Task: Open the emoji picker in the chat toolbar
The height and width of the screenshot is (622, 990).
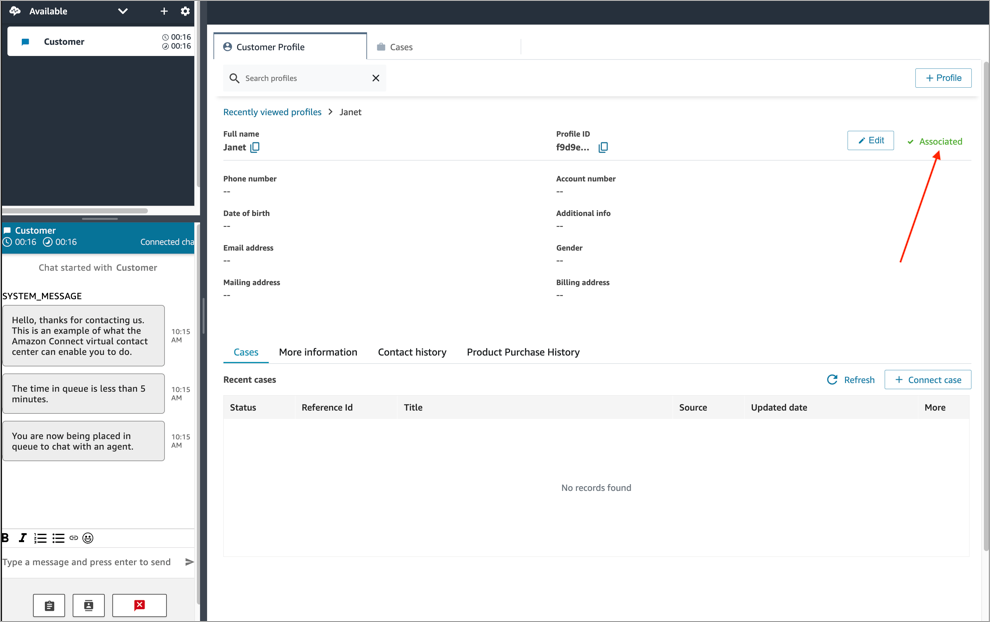Action: click(87, 538)
